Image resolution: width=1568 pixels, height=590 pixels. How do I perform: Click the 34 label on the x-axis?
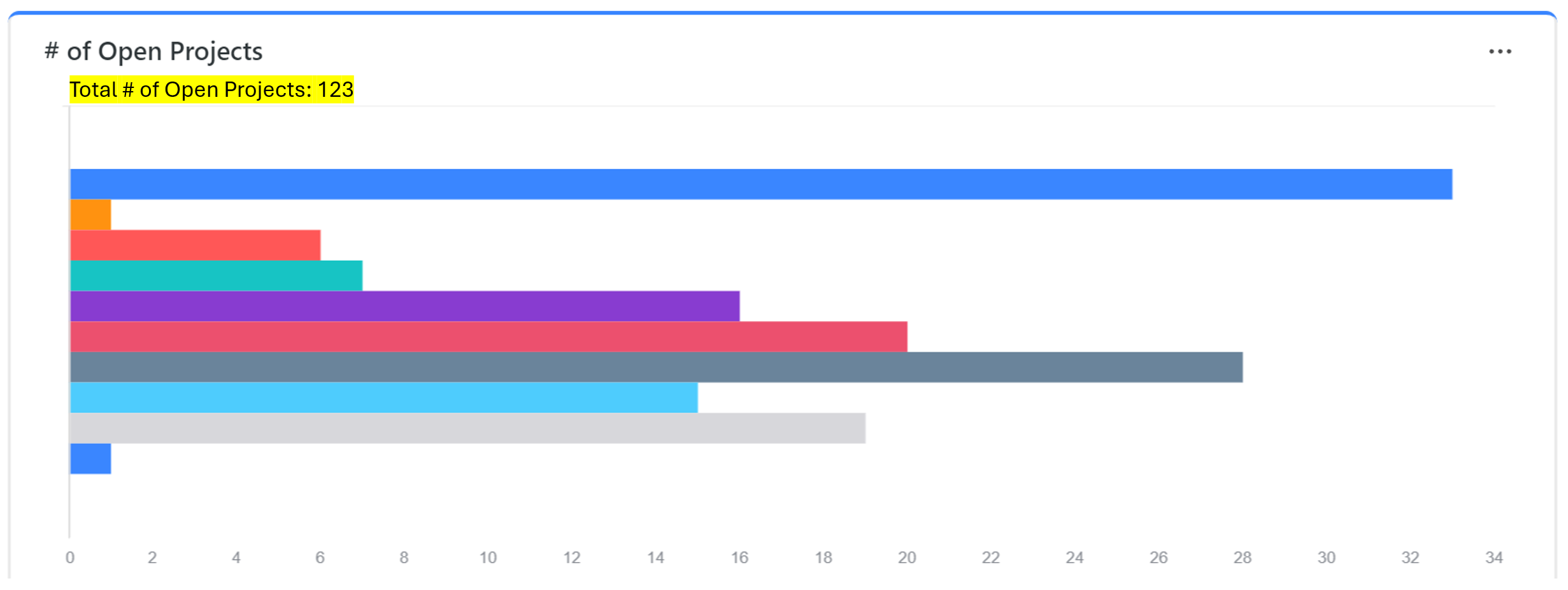click(1494, 558)
